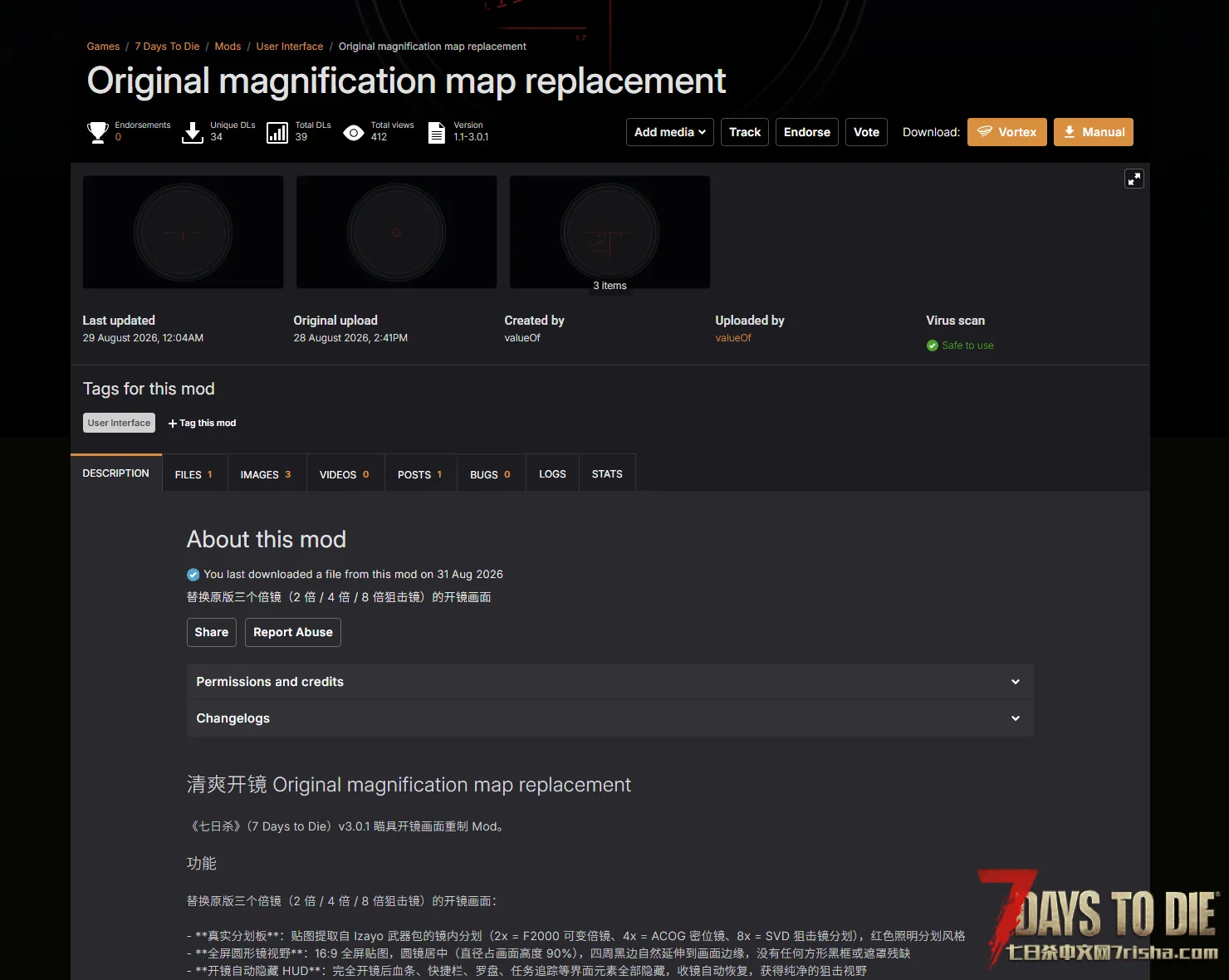
Task: Click the Total views eye icon
Action: (354, 132)
